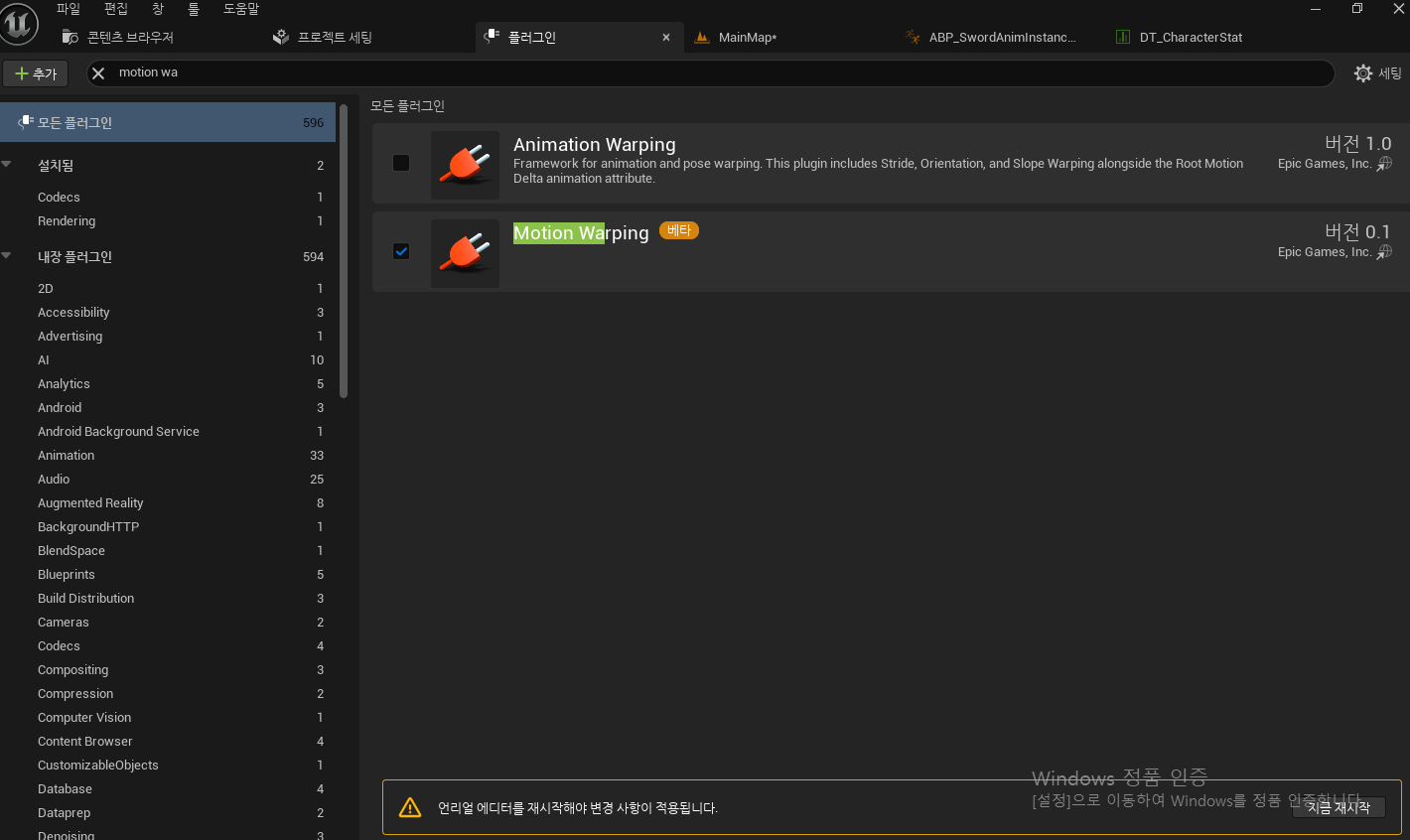Open plugin Settings gear
The image size is (1410, 840).
[1363, 73]
